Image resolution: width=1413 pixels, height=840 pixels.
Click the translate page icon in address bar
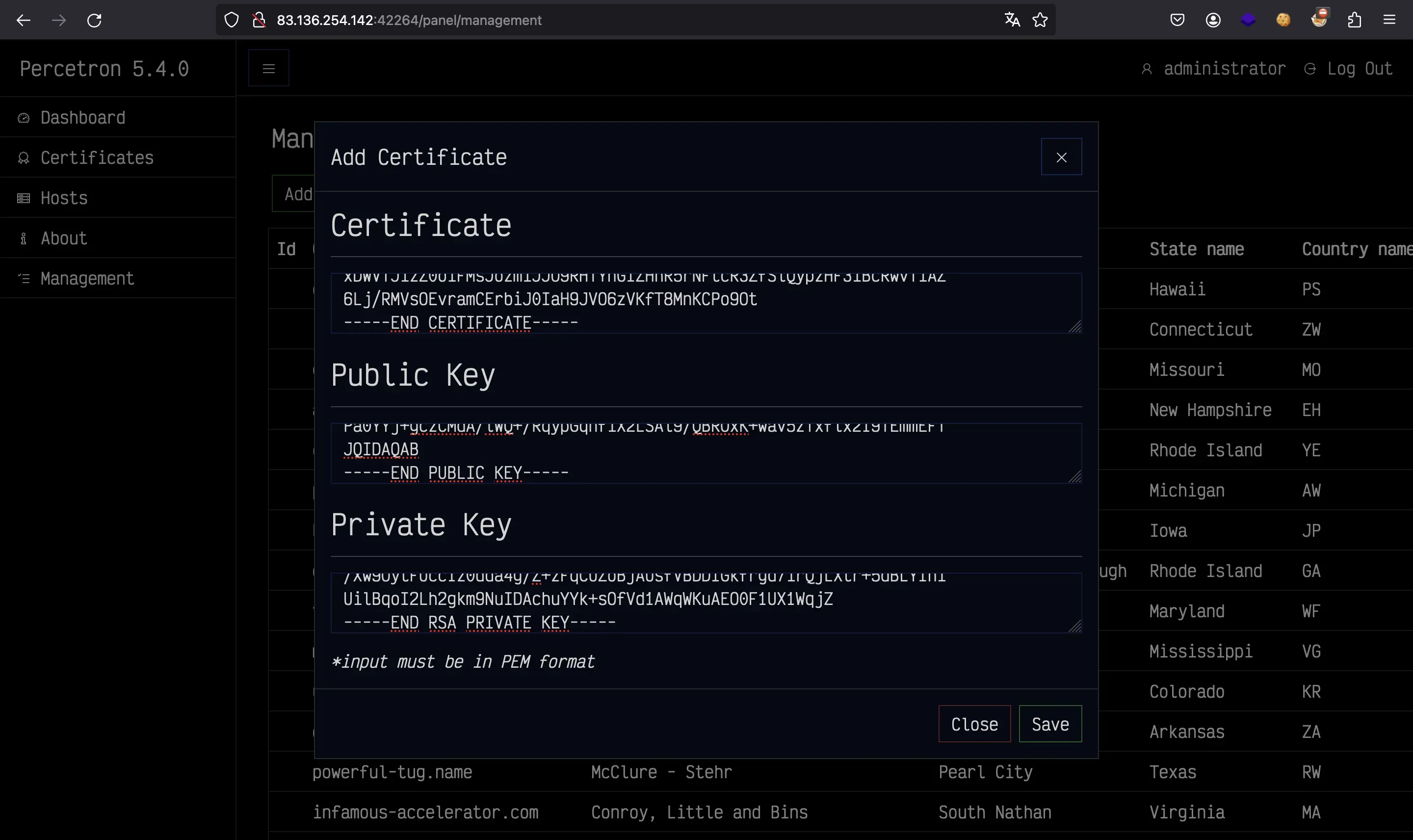1012,21
